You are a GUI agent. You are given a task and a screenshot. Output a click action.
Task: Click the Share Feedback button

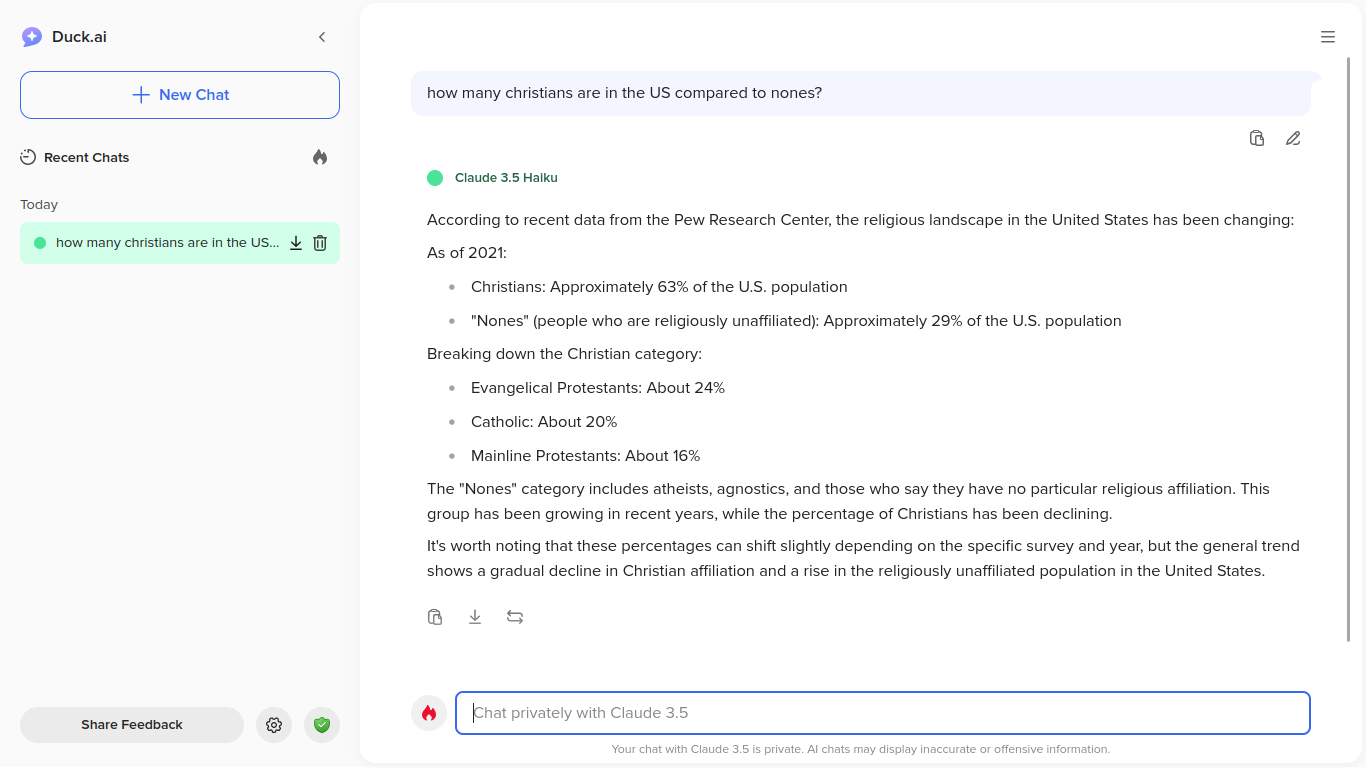[x=132, y=725]
